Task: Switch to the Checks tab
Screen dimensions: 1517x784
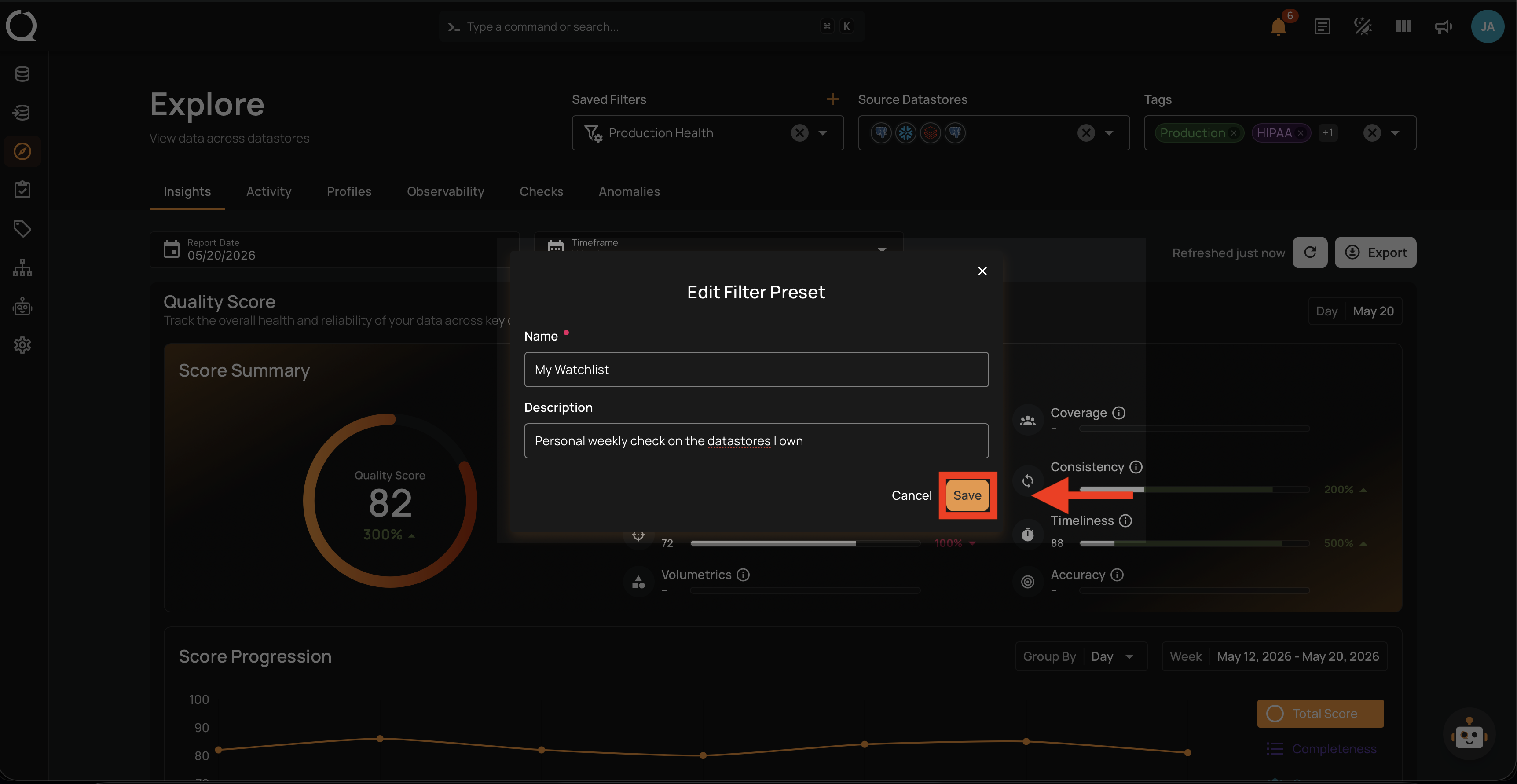Action: [541, 191]
